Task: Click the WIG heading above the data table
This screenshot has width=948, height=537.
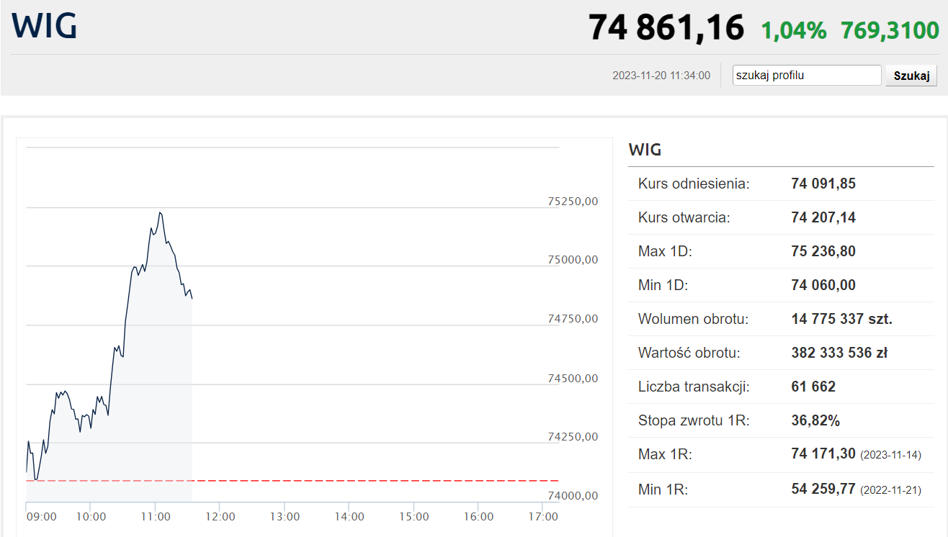Action: 644,149
